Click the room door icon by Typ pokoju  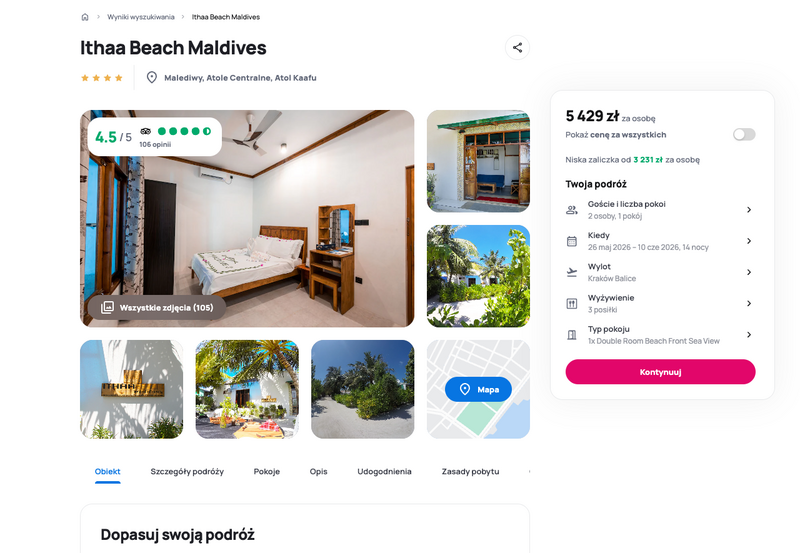571,335
